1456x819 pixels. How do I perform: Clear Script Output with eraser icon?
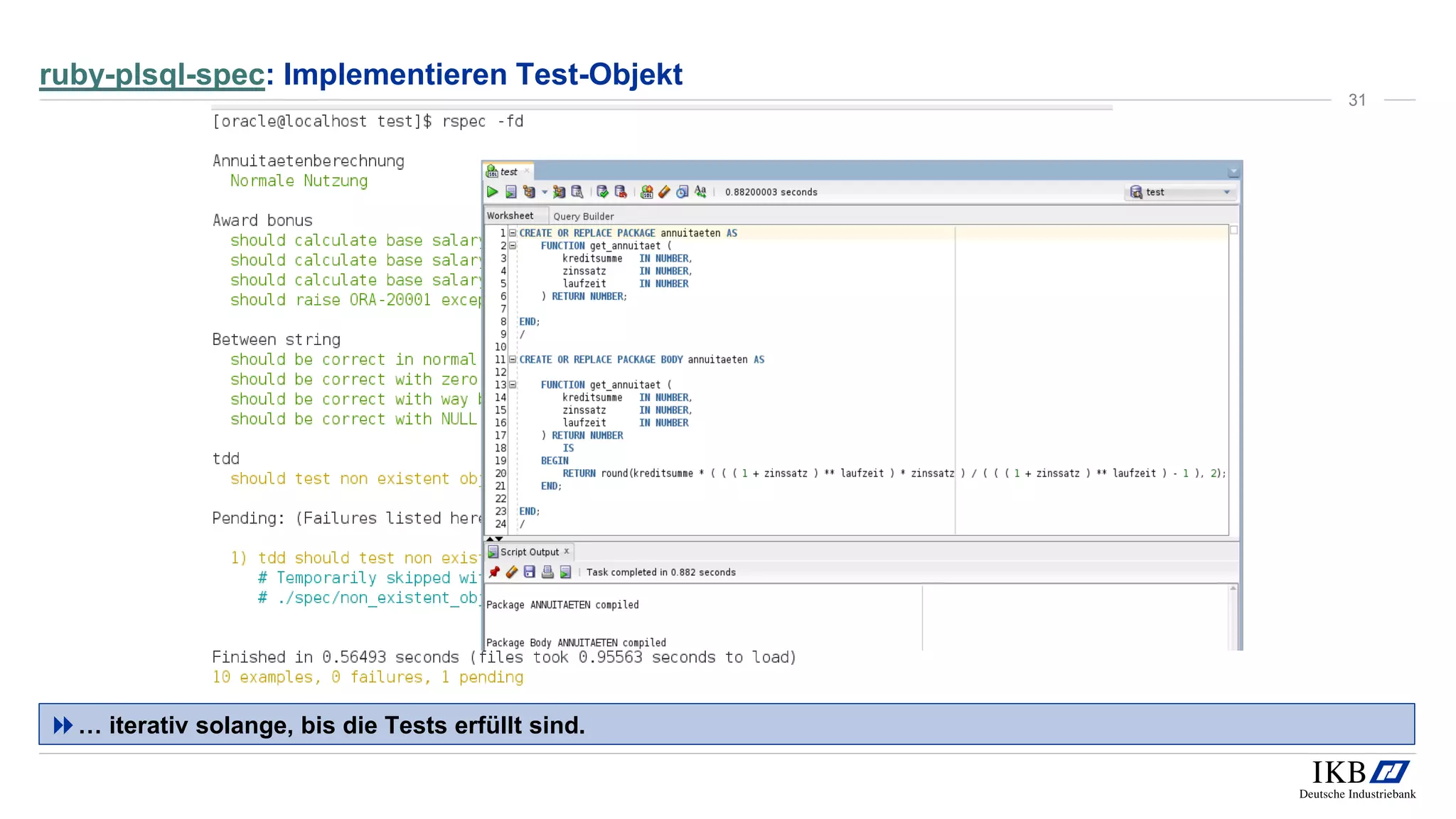click(x=512, y=572)
